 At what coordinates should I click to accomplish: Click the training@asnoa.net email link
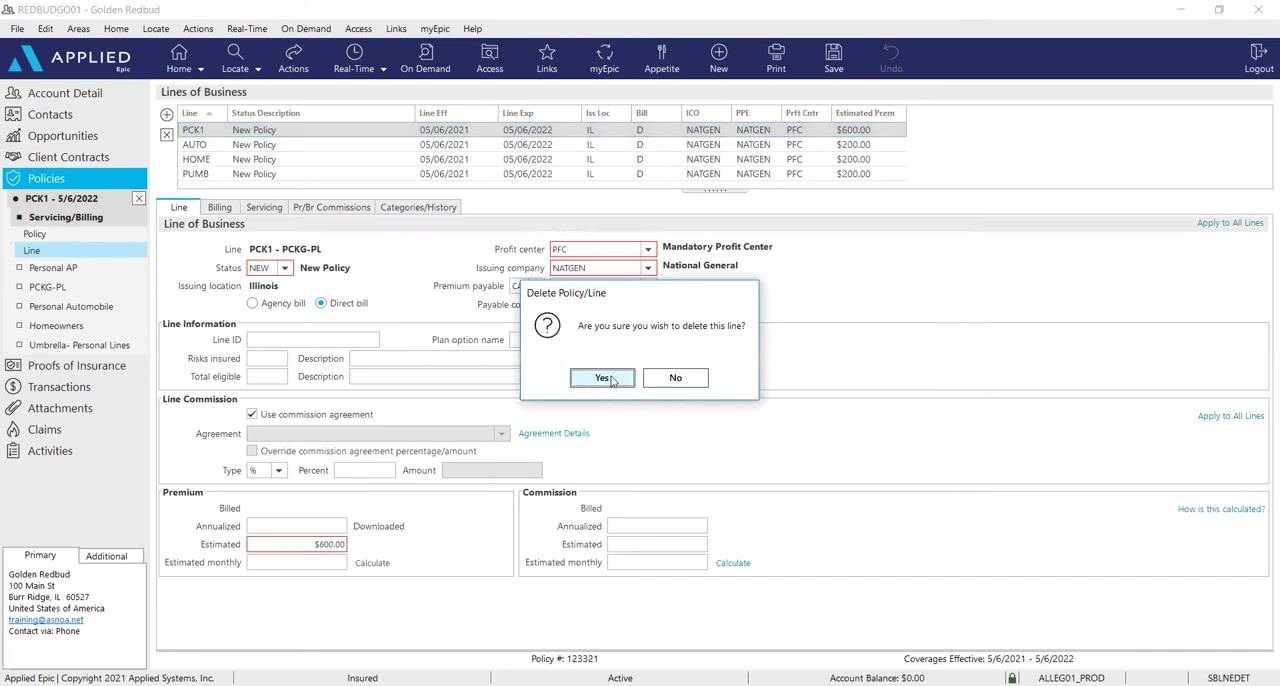[46, 620]
